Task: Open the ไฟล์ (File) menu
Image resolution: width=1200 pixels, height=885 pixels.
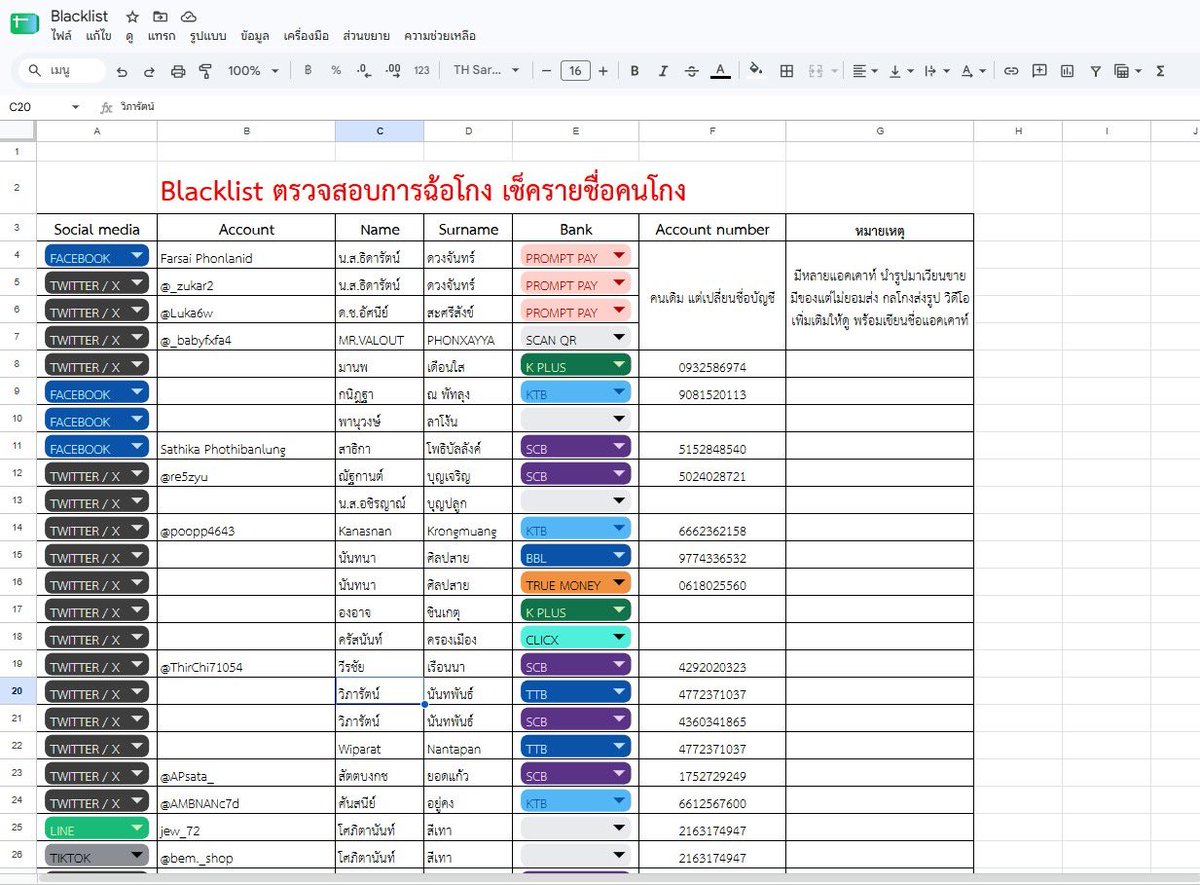Action: coord(61,36)
